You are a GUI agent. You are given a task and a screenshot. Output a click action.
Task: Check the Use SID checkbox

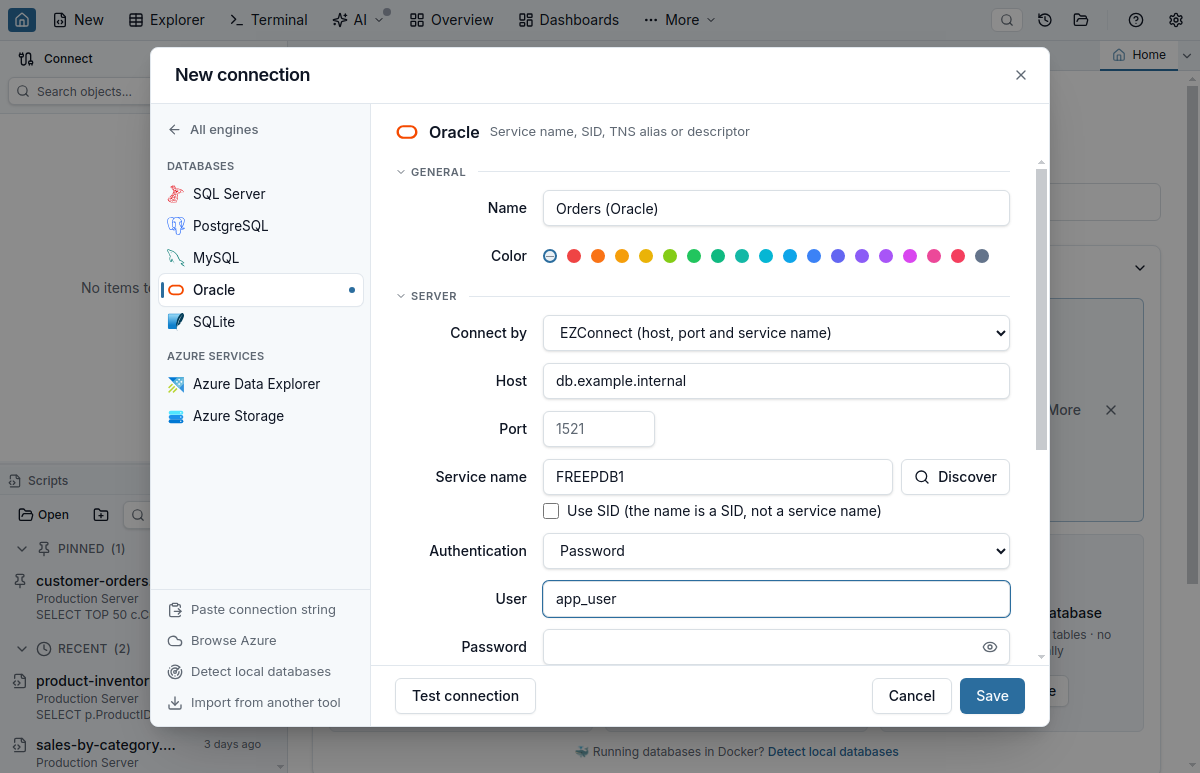coord(551,511)
